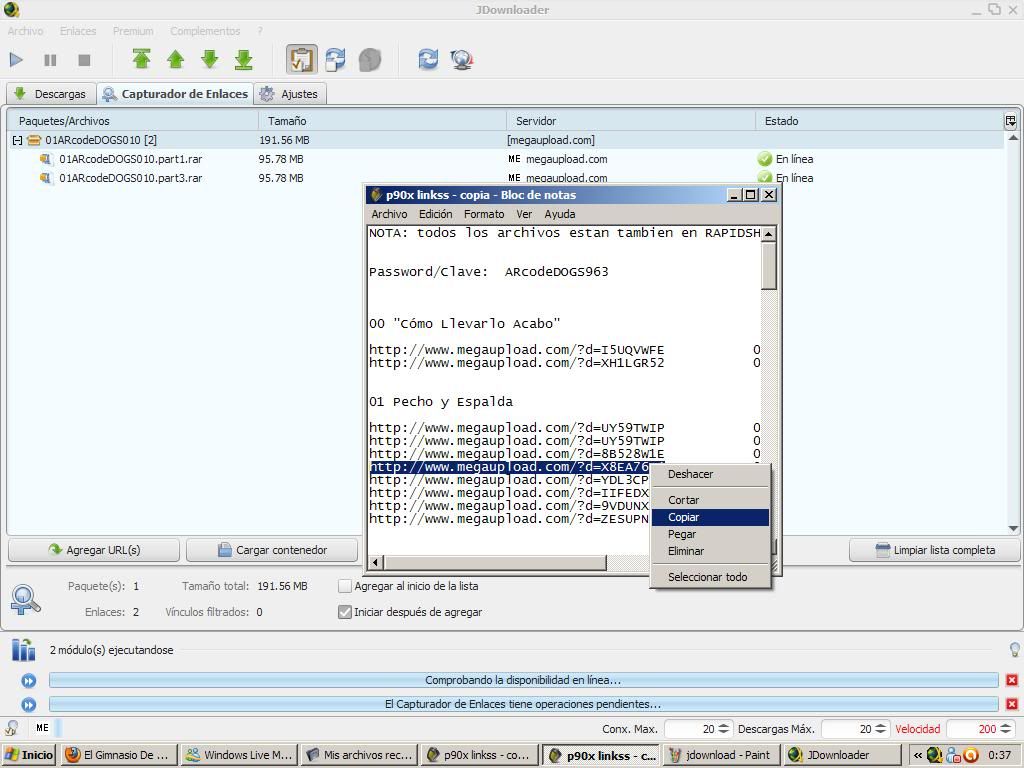Image resolution: width=1024 pixels, height=768 pixels.
Task: Click the grey premium toolbar icon
Action: [370, 59]
